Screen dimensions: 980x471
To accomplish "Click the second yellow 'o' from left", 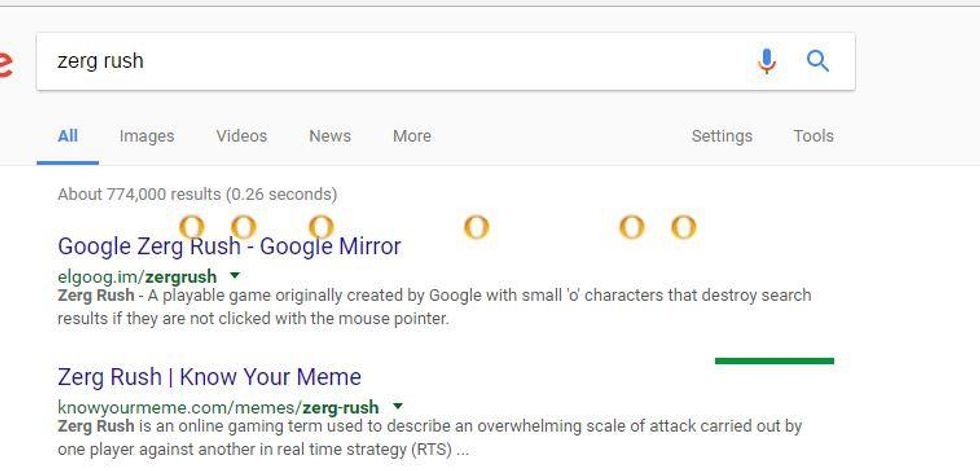I will [243, 227].
